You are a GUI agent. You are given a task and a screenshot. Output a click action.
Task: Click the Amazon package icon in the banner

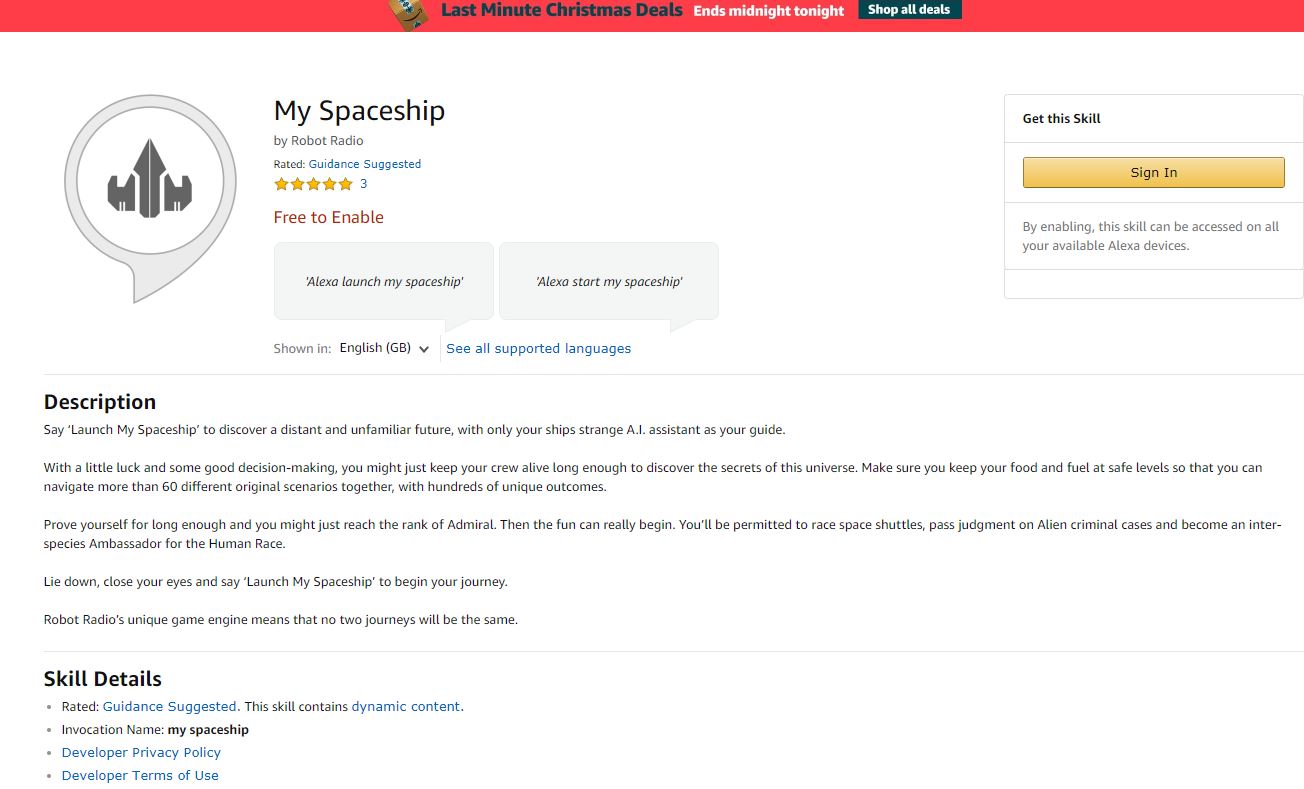pos(408,13)
